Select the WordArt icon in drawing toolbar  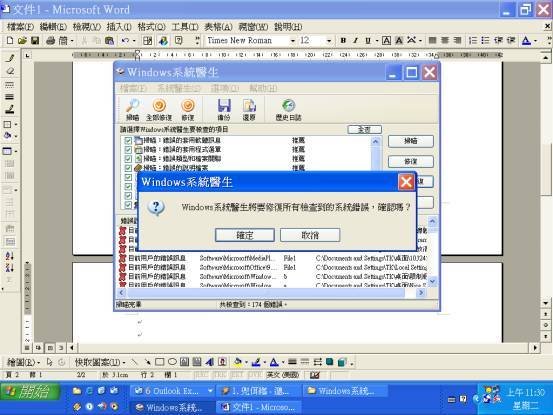(209, 362)
